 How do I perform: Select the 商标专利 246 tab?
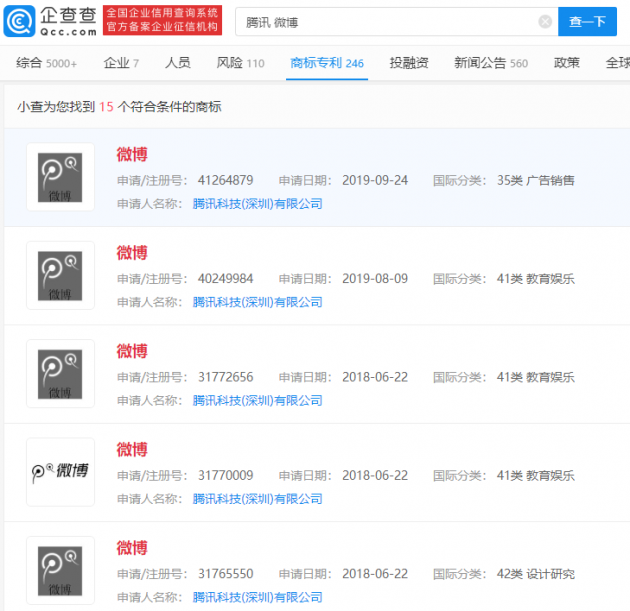tap(327, 63)
